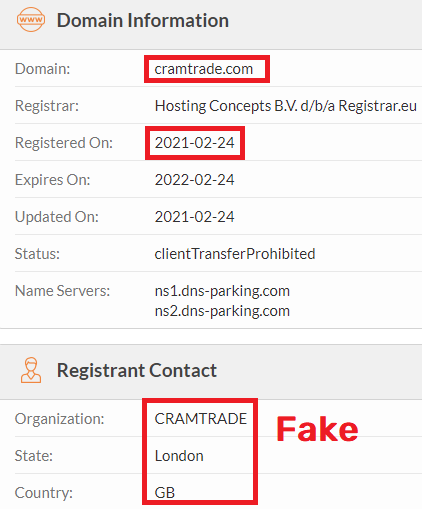Screen dimensions: 422x509
Task: Click the London state value
Action: [179, 456]
